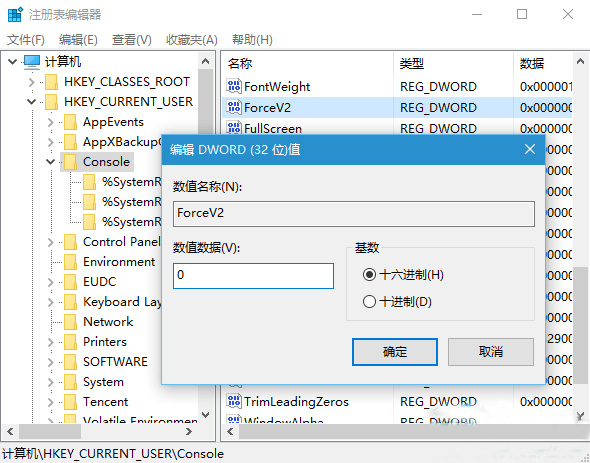590x463 pixels.
Task: Click value list scroll up arrow
Action: click(x=580, y=61)
